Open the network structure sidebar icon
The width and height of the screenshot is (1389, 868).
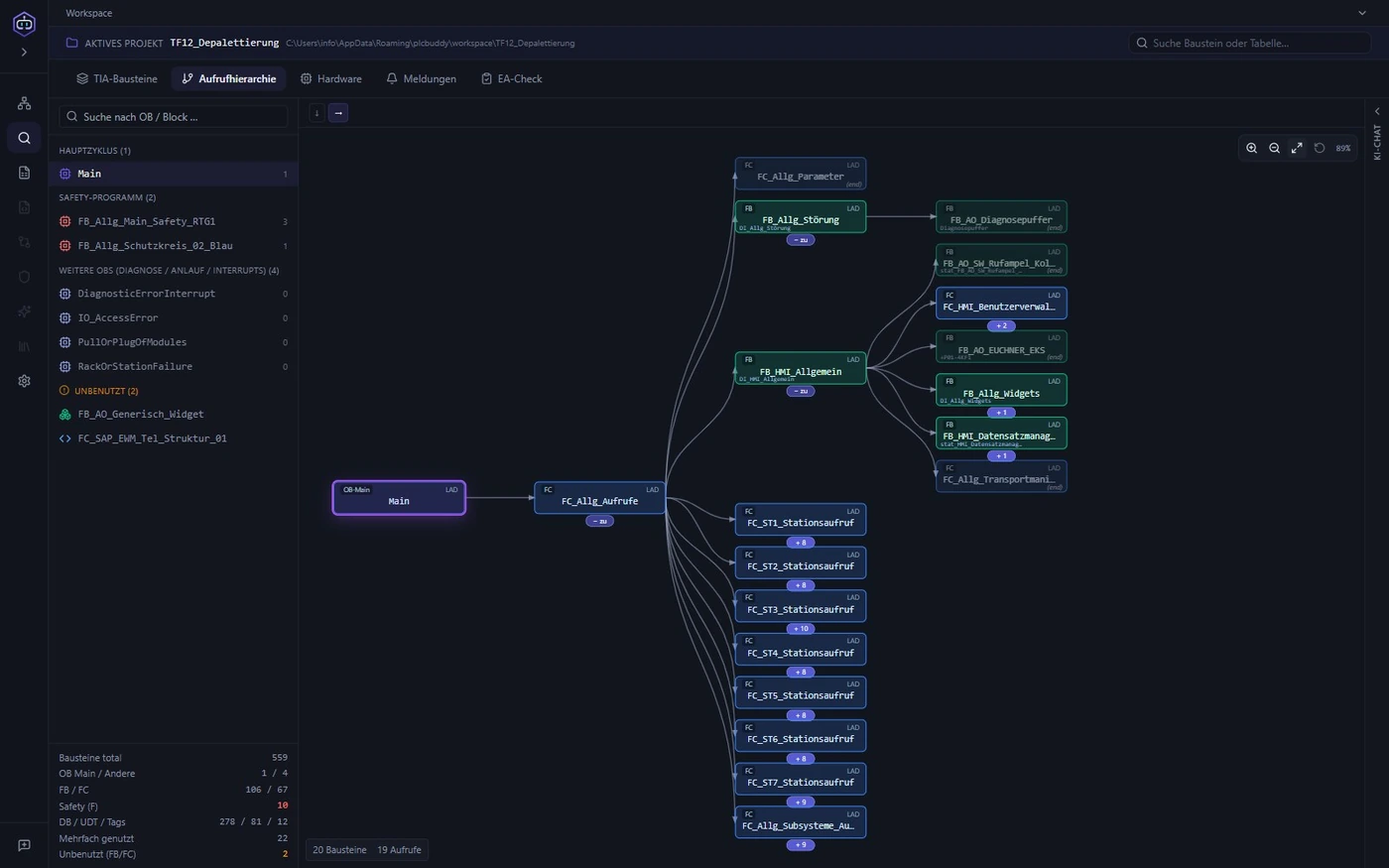click(24, 103)
